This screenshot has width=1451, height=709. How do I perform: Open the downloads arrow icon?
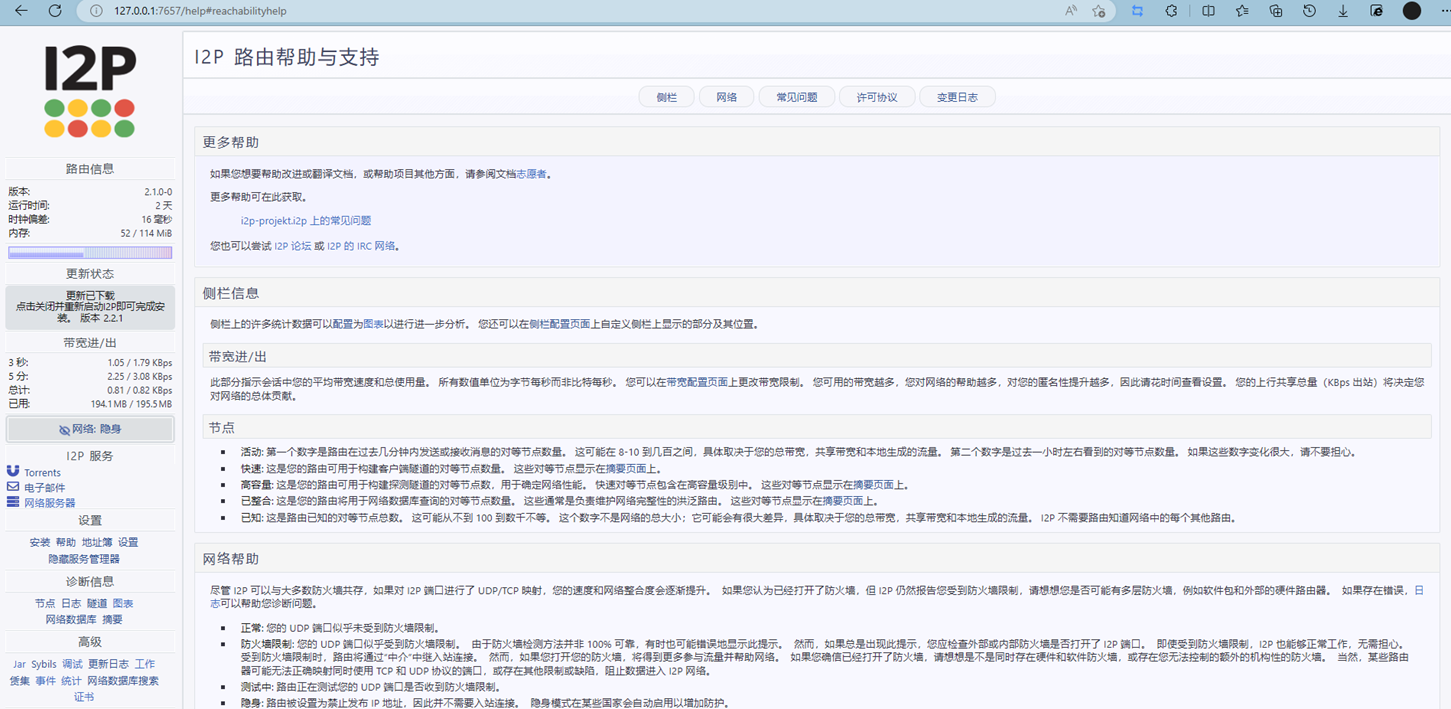1343,11
